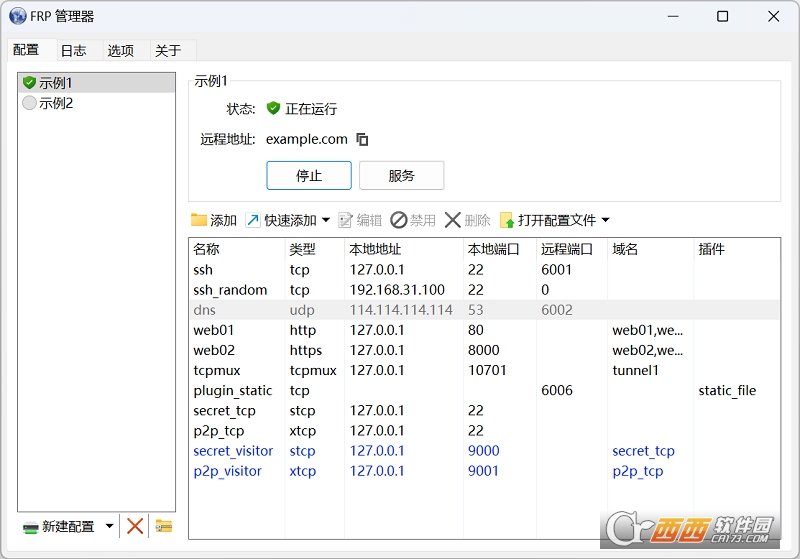Click local port 9000 cell
Image resolution: width=800 pixels, height=559 pixels.
pyautogui.click(x=483, y=451)
